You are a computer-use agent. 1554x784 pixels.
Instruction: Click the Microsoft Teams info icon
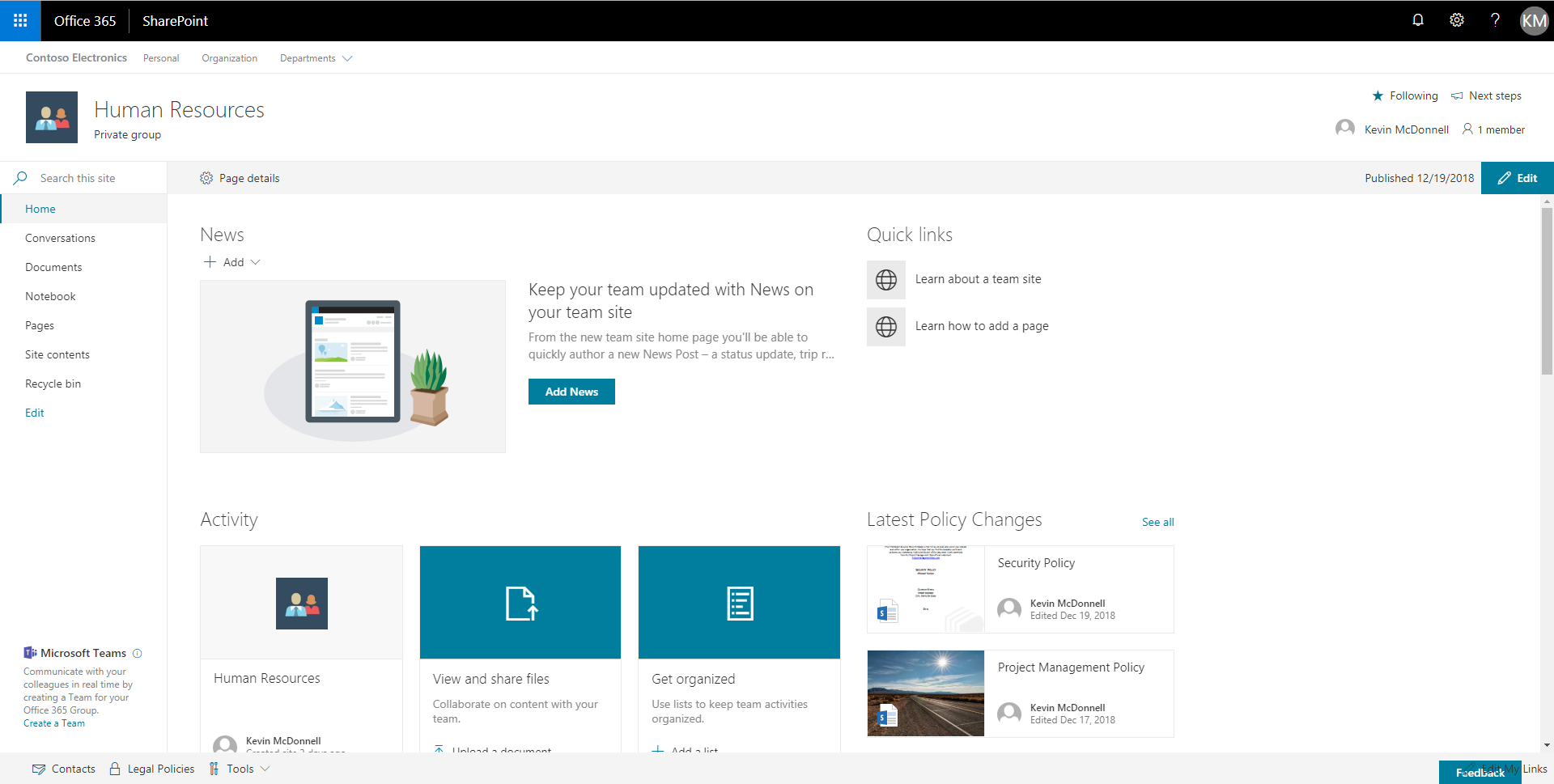(x=137, y=654)
